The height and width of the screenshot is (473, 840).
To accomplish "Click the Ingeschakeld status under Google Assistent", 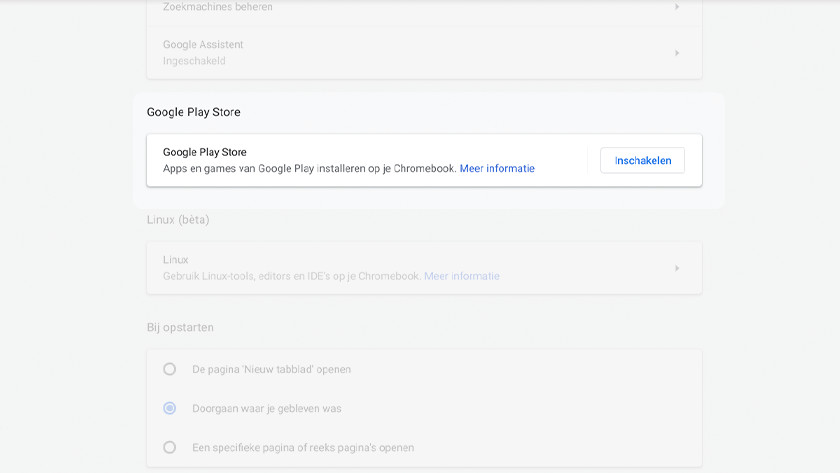I will pyautogui.click(x=194, y=61).
